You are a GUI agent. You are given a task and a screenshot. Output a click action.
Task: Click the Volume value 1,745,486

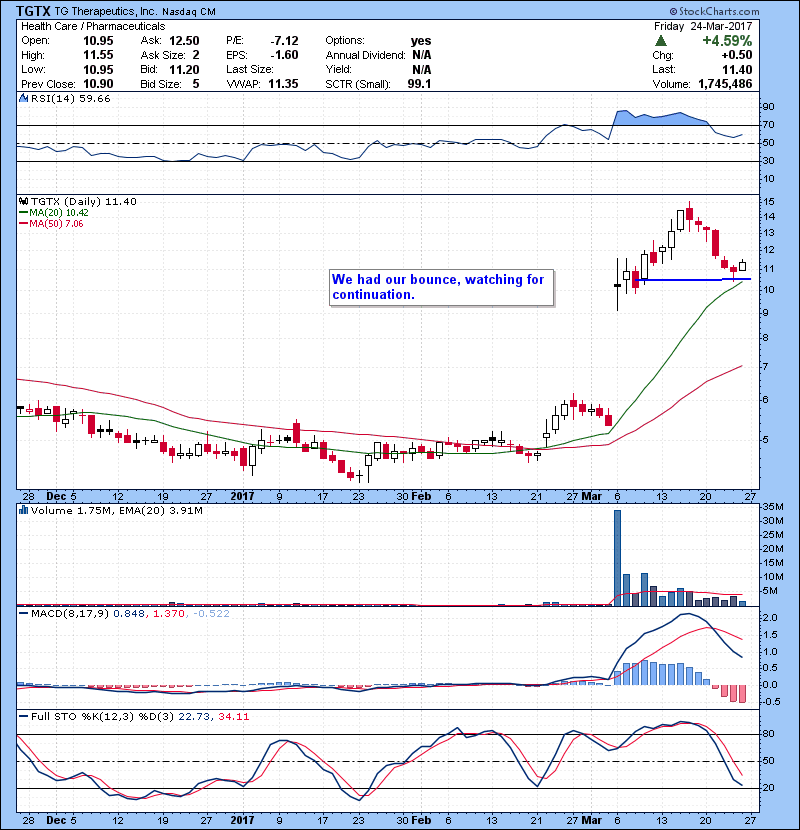[725, 84]
